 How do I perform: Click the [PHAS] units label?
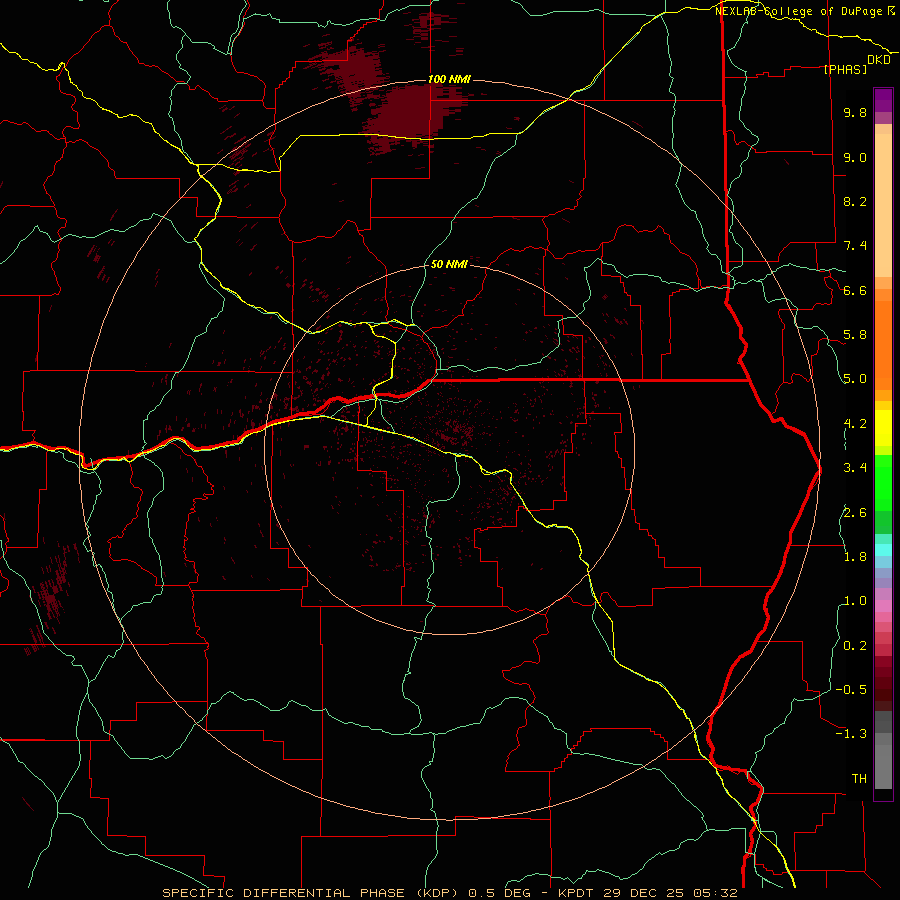845,69
